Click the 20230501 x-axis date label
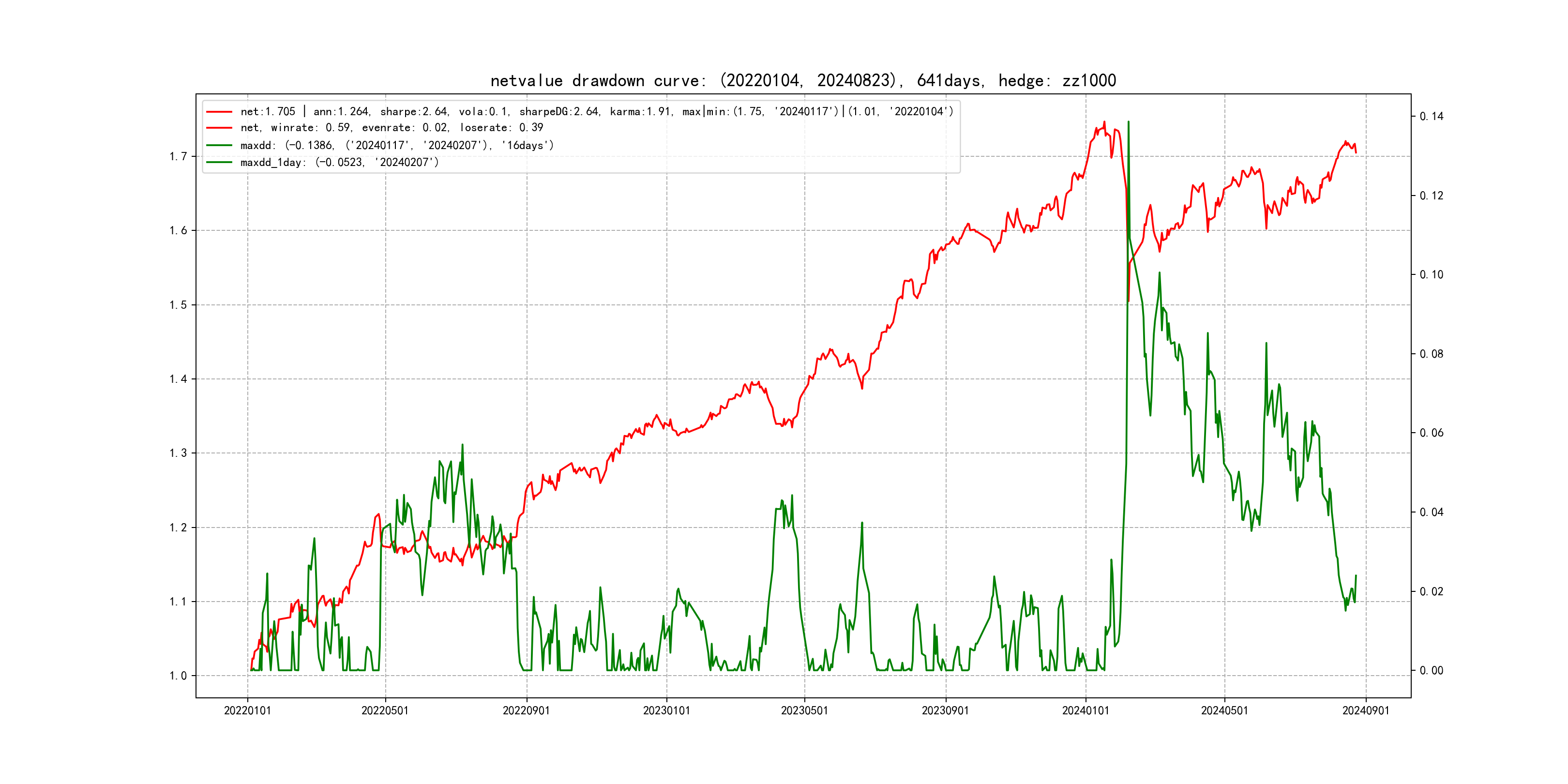The width and height of the screenshot is (1568, 784). [x=804, y=711]
